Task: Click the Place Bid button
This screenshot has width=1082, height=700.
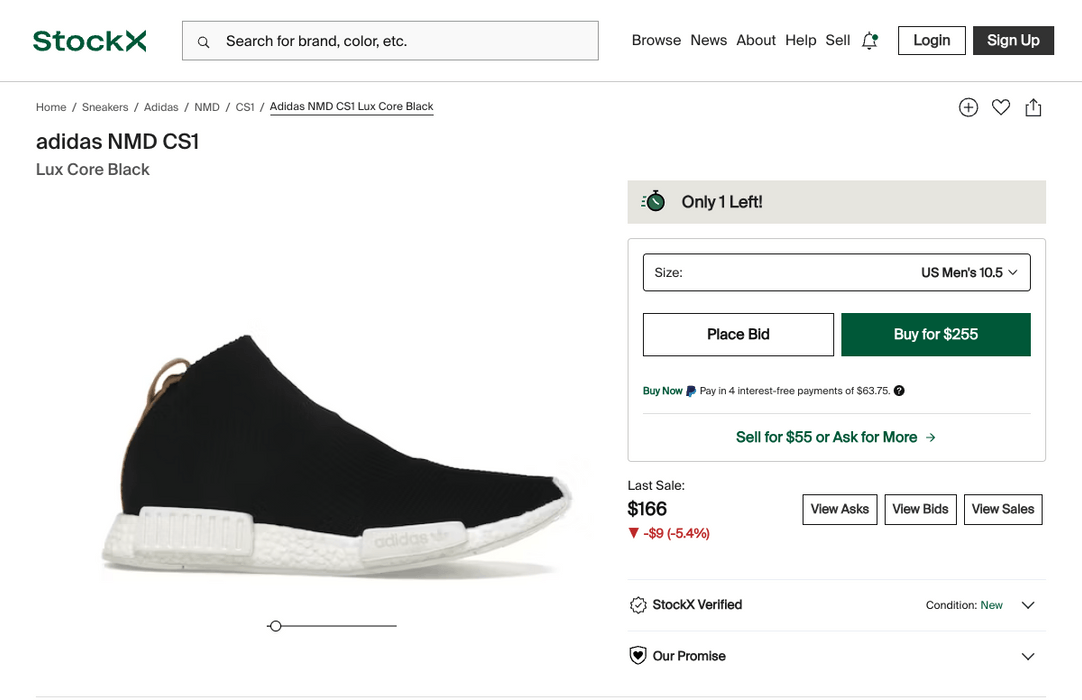Action: tap(738, 335)
